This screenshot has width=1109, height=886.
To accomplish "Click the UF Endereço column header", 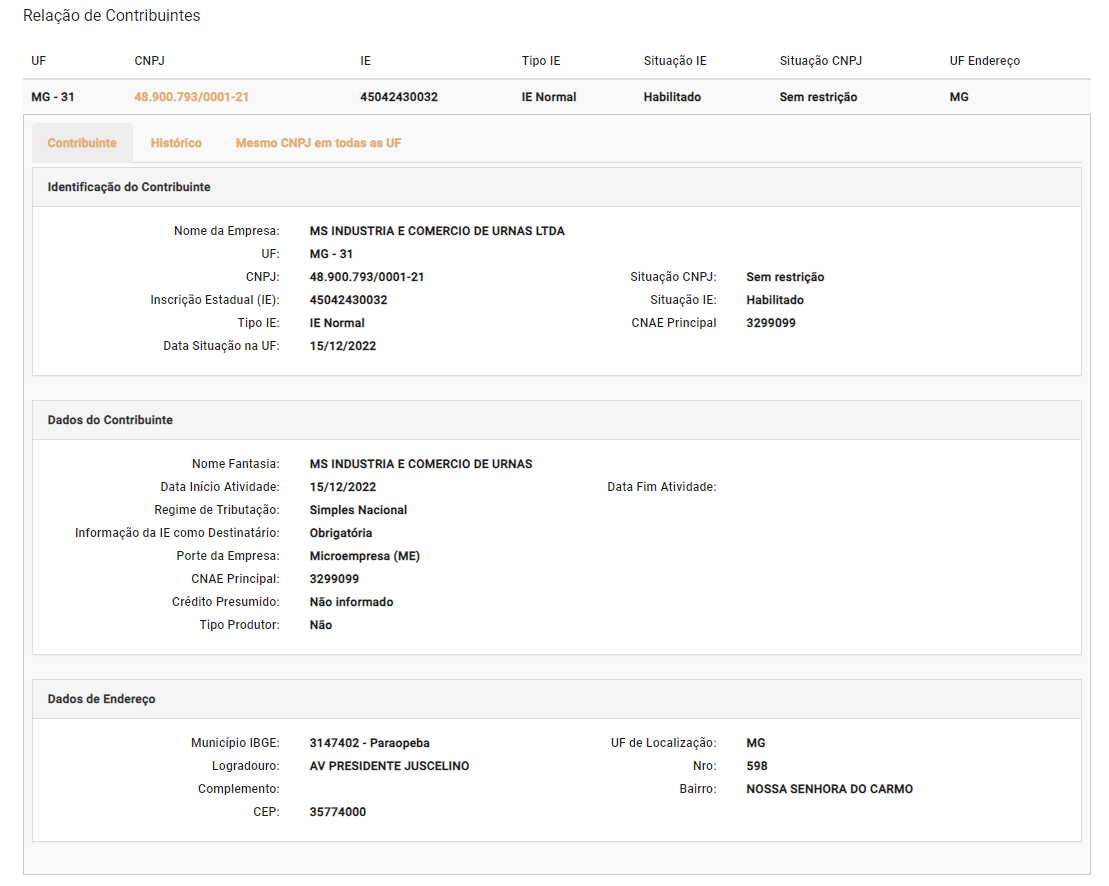I will tap(984, 61).
